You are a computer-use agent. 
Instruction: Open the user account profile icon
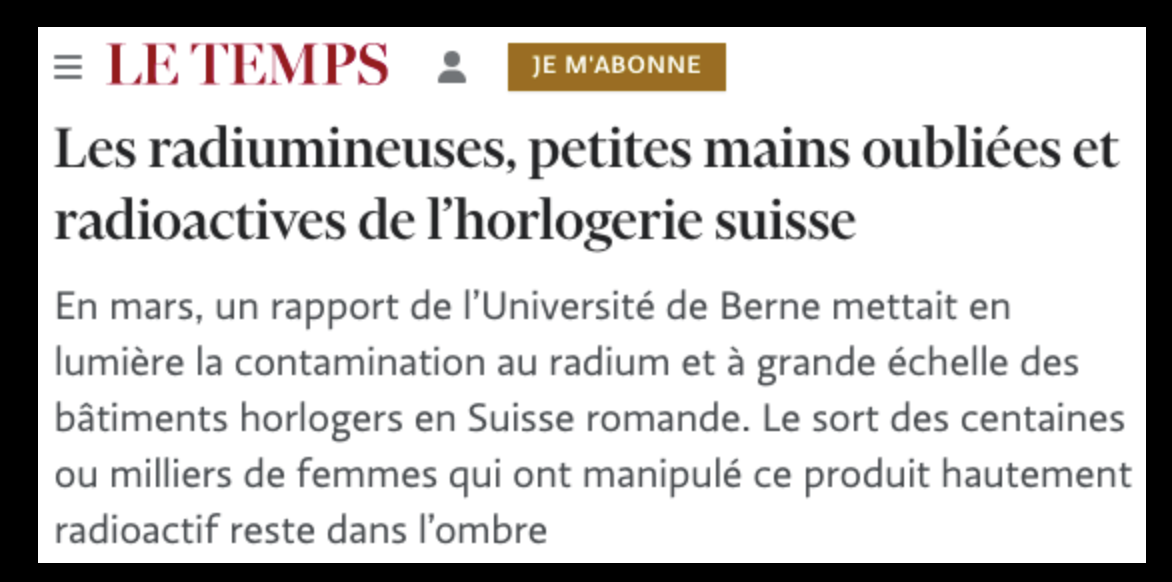[x=452, y=67]
